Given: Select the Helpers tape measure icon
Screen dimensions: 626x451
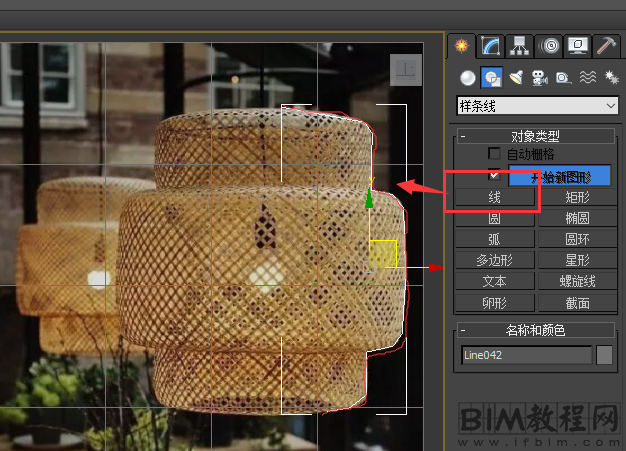Looking at the screenshot, I should point(563,77).
